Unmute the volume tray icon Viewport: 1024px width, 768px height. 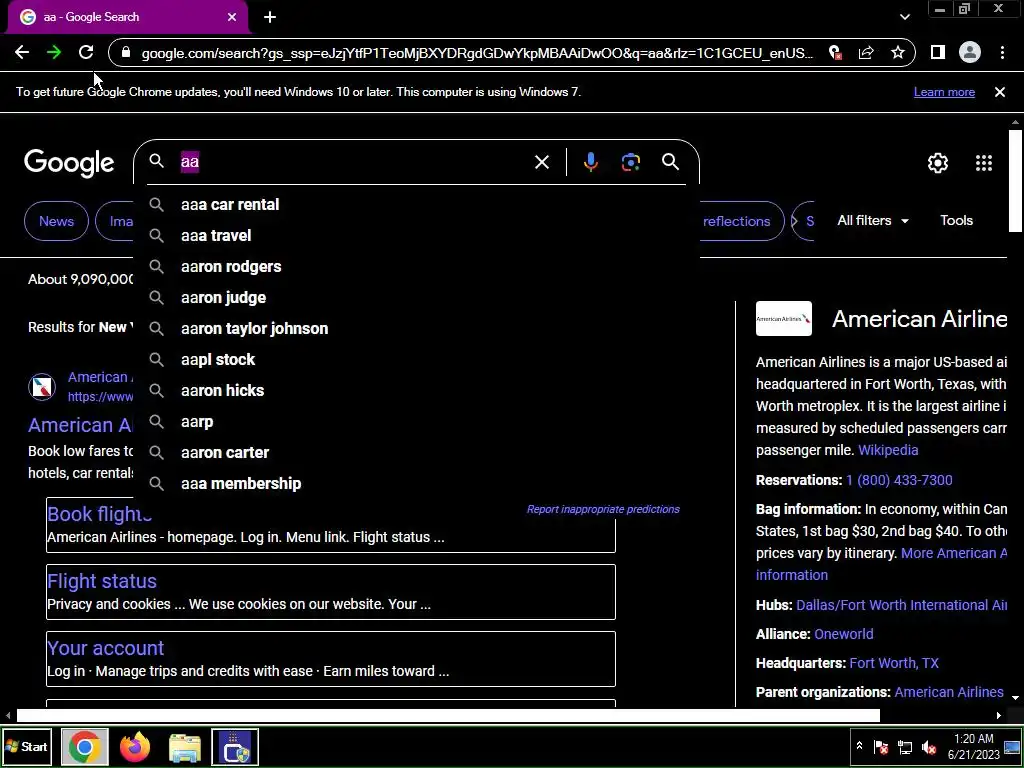coord(928,747)
